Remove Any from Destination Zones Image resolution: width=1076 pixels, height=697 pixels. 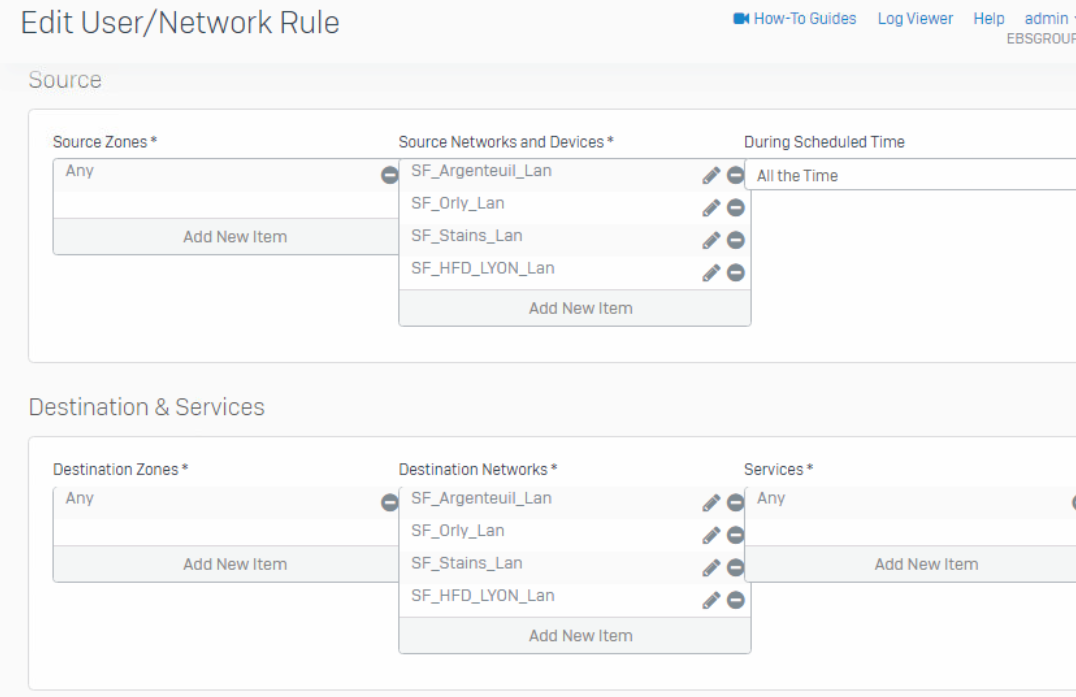(389, 503)
